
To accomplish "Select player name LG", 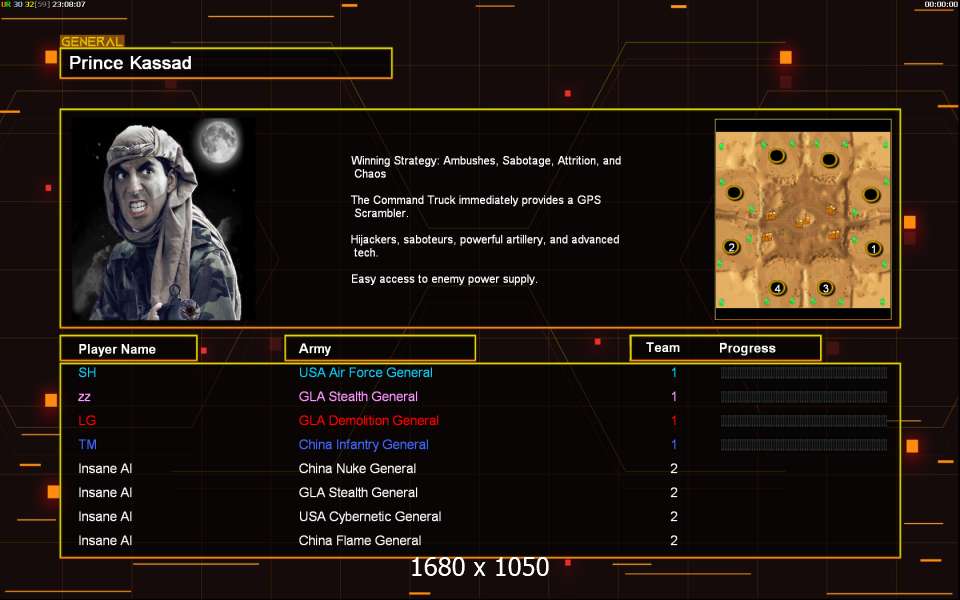I will click(87, 421).
